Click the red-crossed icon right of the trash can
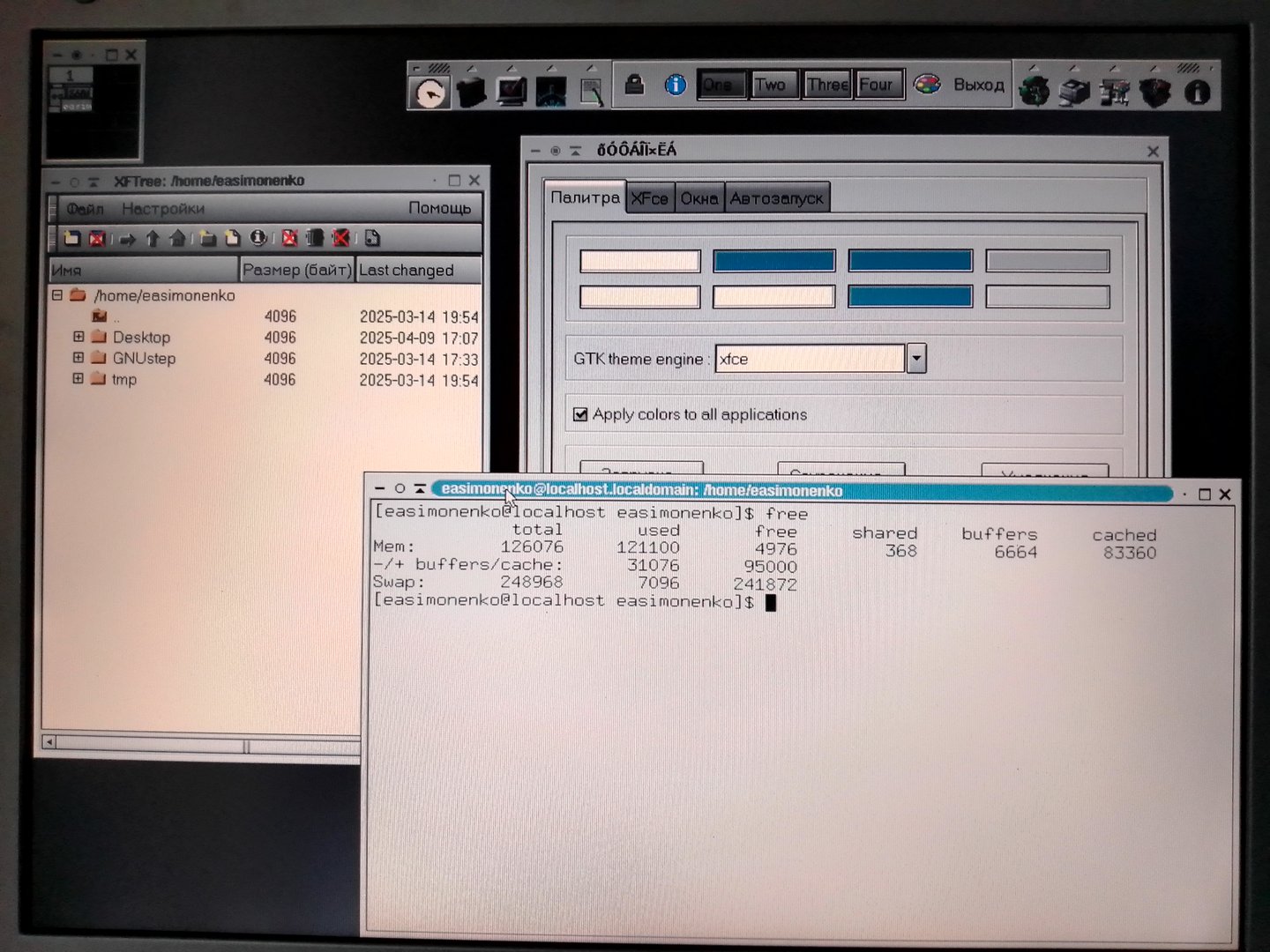The image size is (1270, 952). 341,238
